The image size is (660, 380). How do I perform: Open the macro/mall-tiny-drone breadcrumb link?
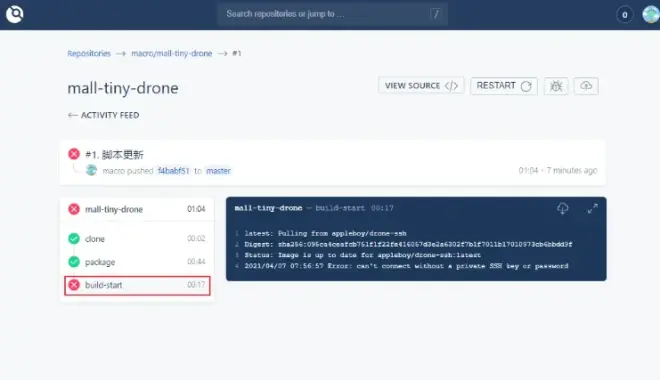172,53
